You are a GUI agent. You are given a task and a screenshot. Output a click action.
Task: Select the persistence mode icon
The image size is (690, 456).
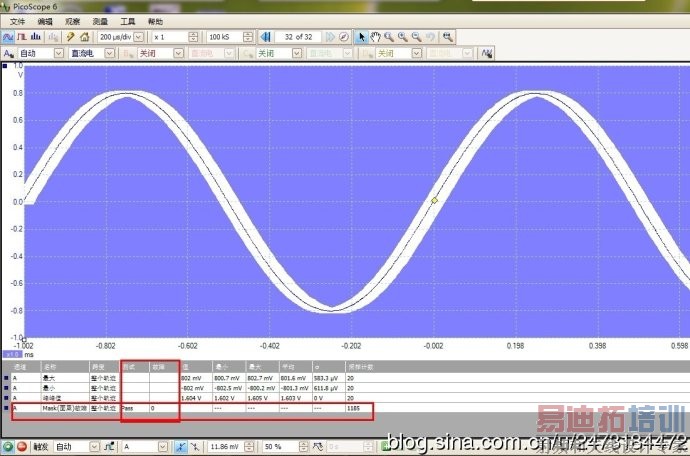[x=22, y=37]
